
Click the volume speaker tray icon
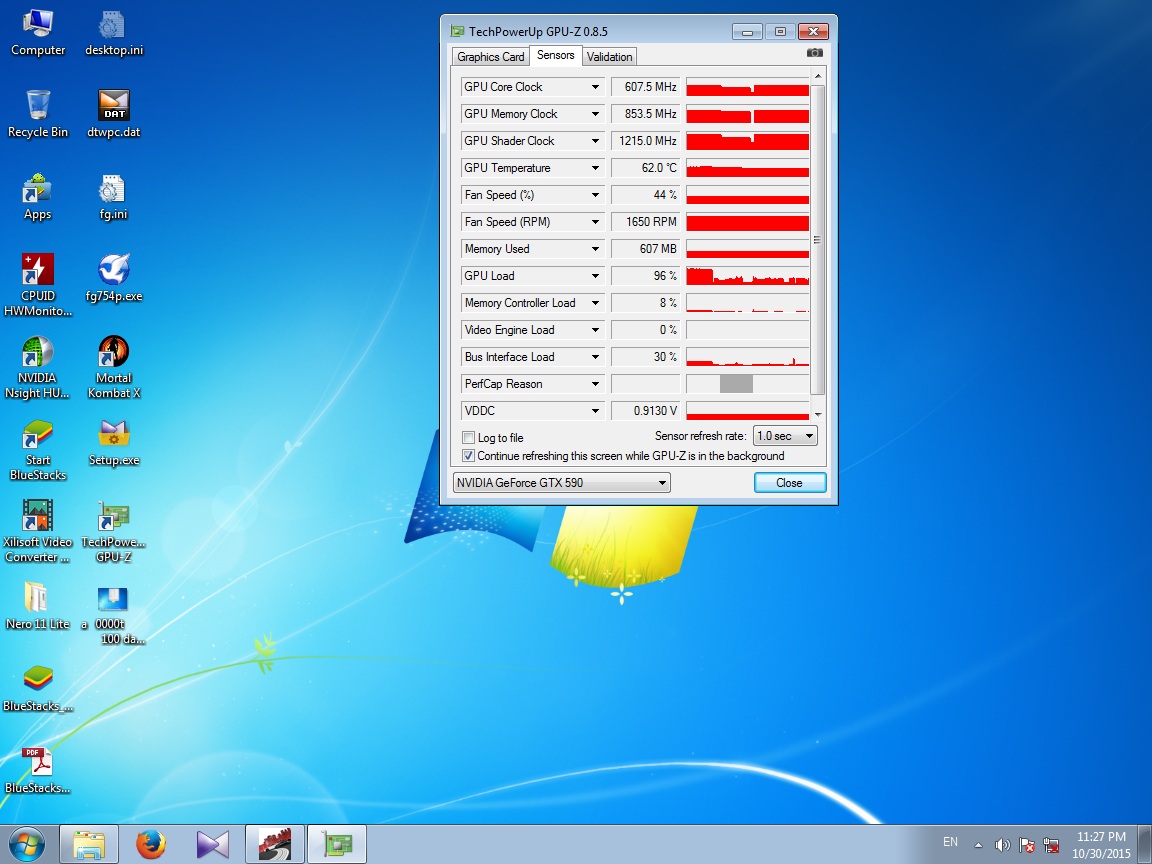pos(1002,846)
